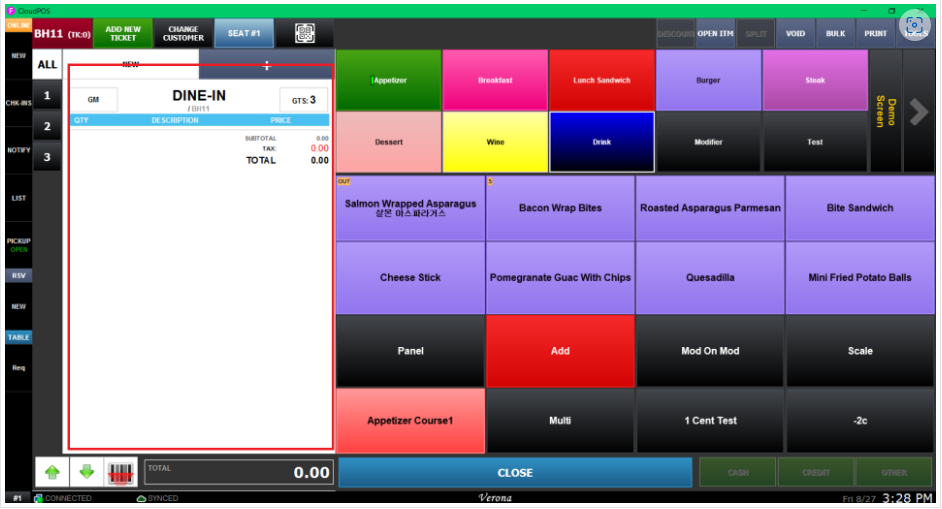The height and width of the screenshot is (509, 942).
Task: Add Bite Sandwich item
Action: pos(860,208)
